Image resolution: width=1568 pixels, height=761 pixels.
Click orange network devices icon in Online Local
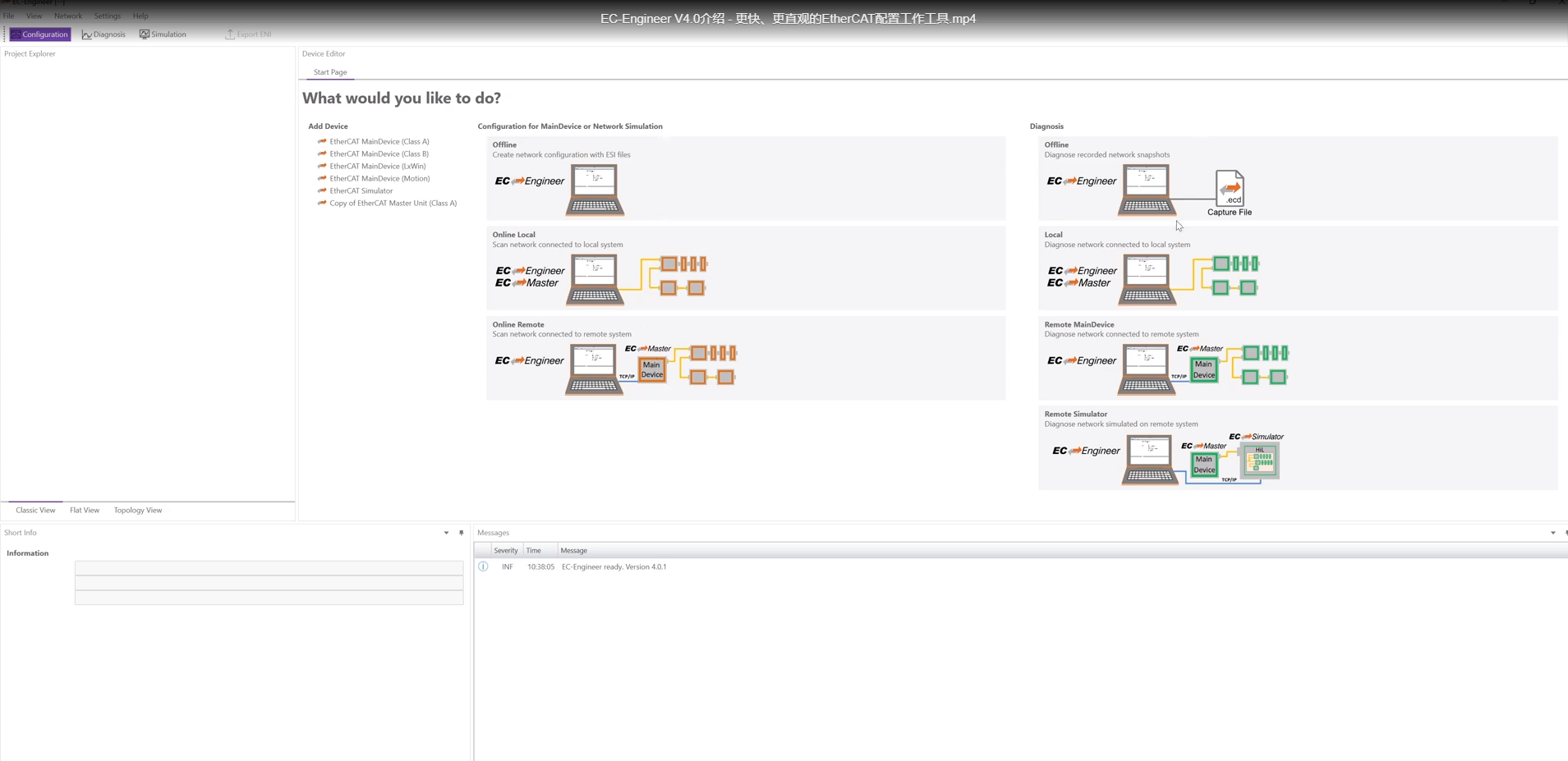pos(683,276)
